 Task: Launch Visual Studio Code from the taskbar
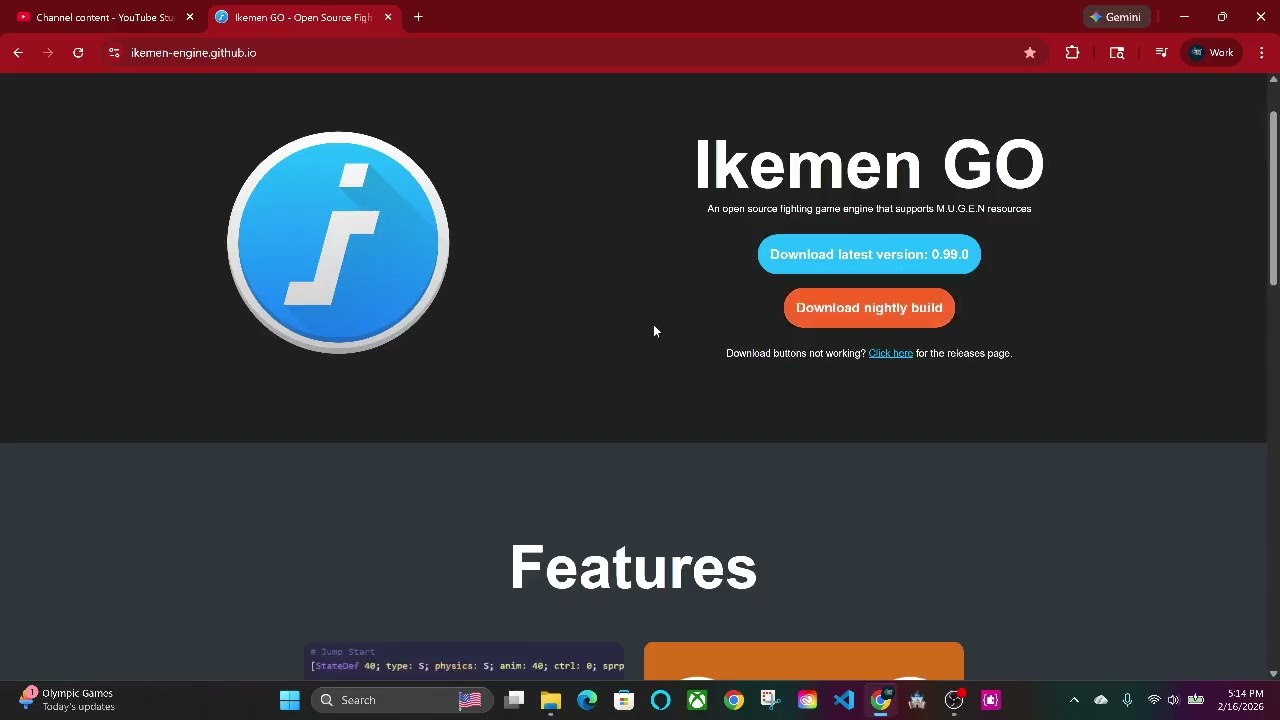pos(844,700)
